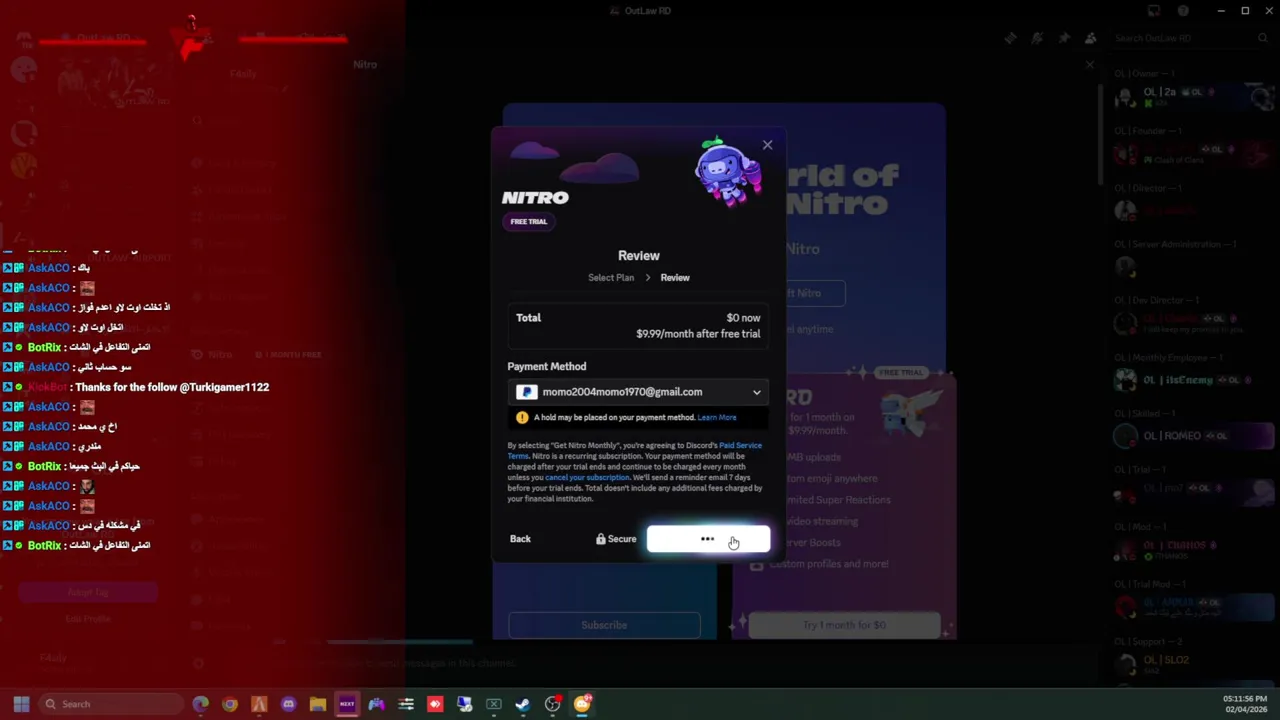The image size is (1280, 720).
Task: Open the red AnyDesk icon in taskbar
Action: click(x=435, y=704)
